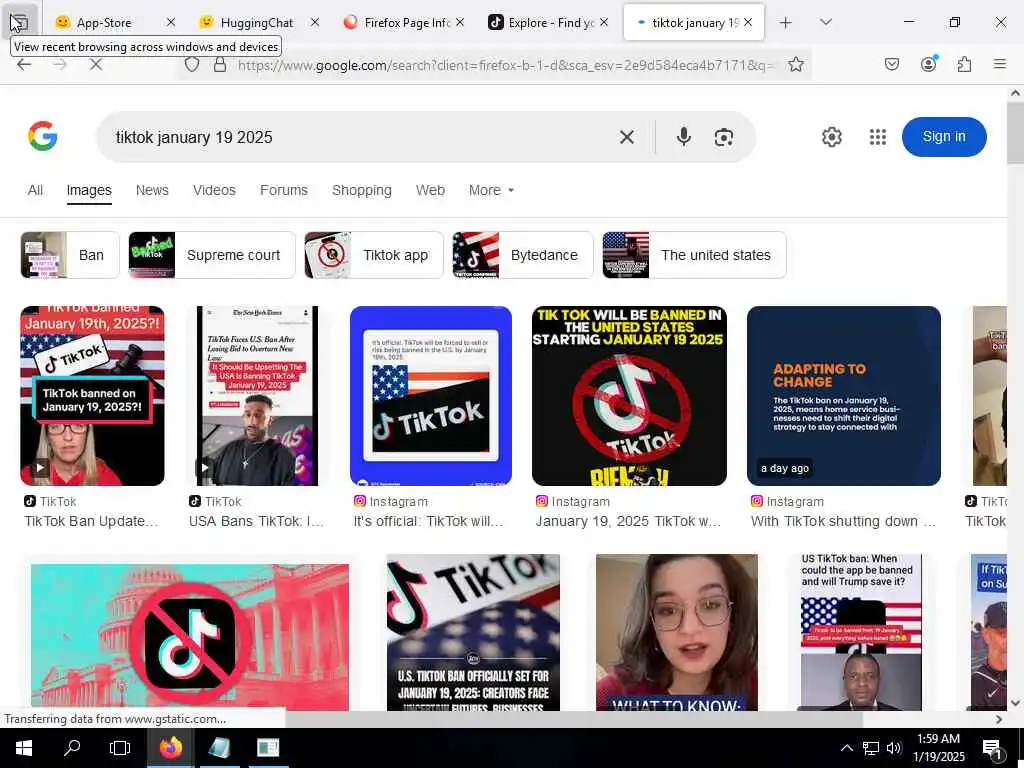This screenshot has height=768, width=1024.
Task: Open the Firefox View recent browsing icon
Action: click(x=19, y=22)
